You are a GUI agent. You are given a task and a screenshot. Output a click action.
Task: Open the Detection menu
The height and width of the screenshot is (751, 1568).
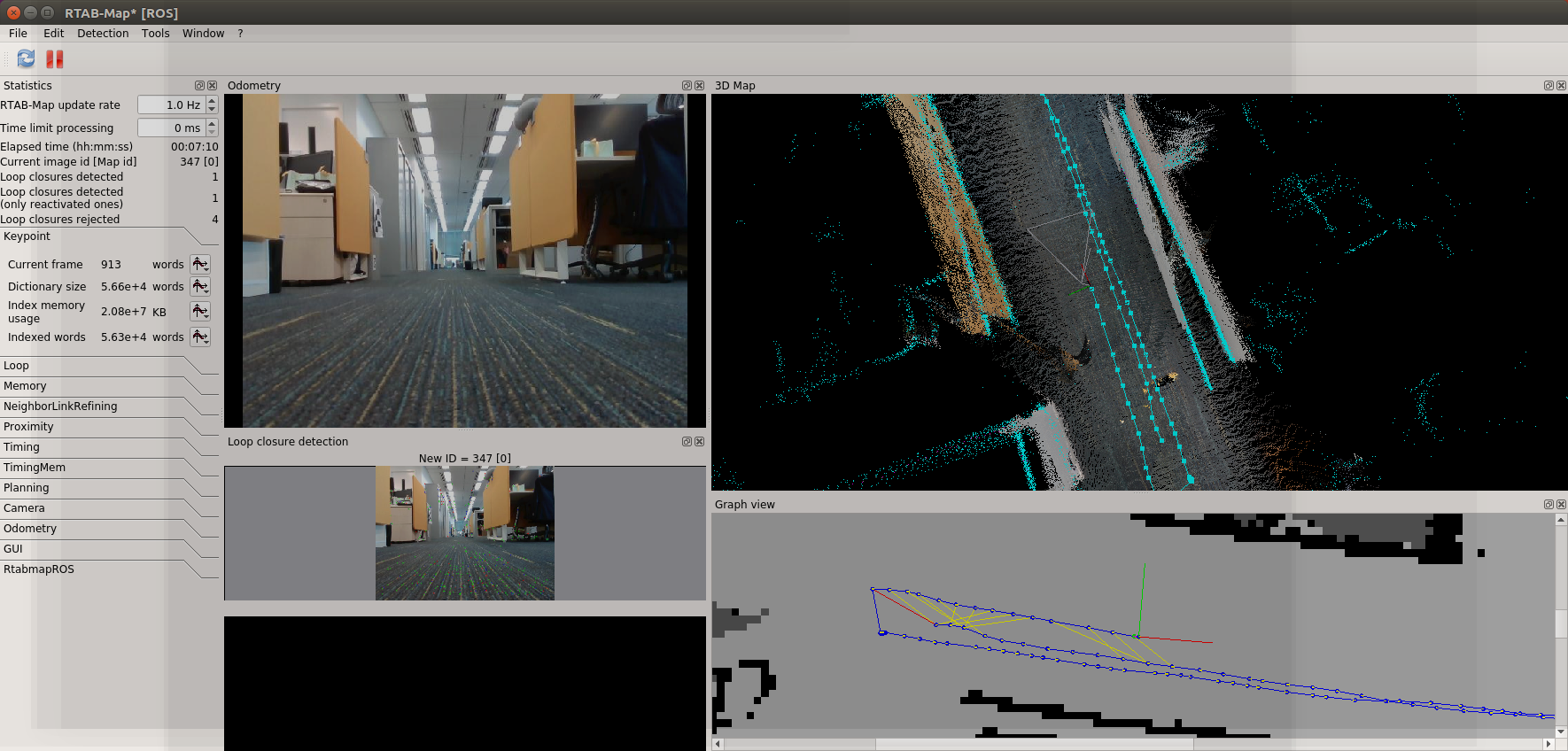(x=103, y=34)
